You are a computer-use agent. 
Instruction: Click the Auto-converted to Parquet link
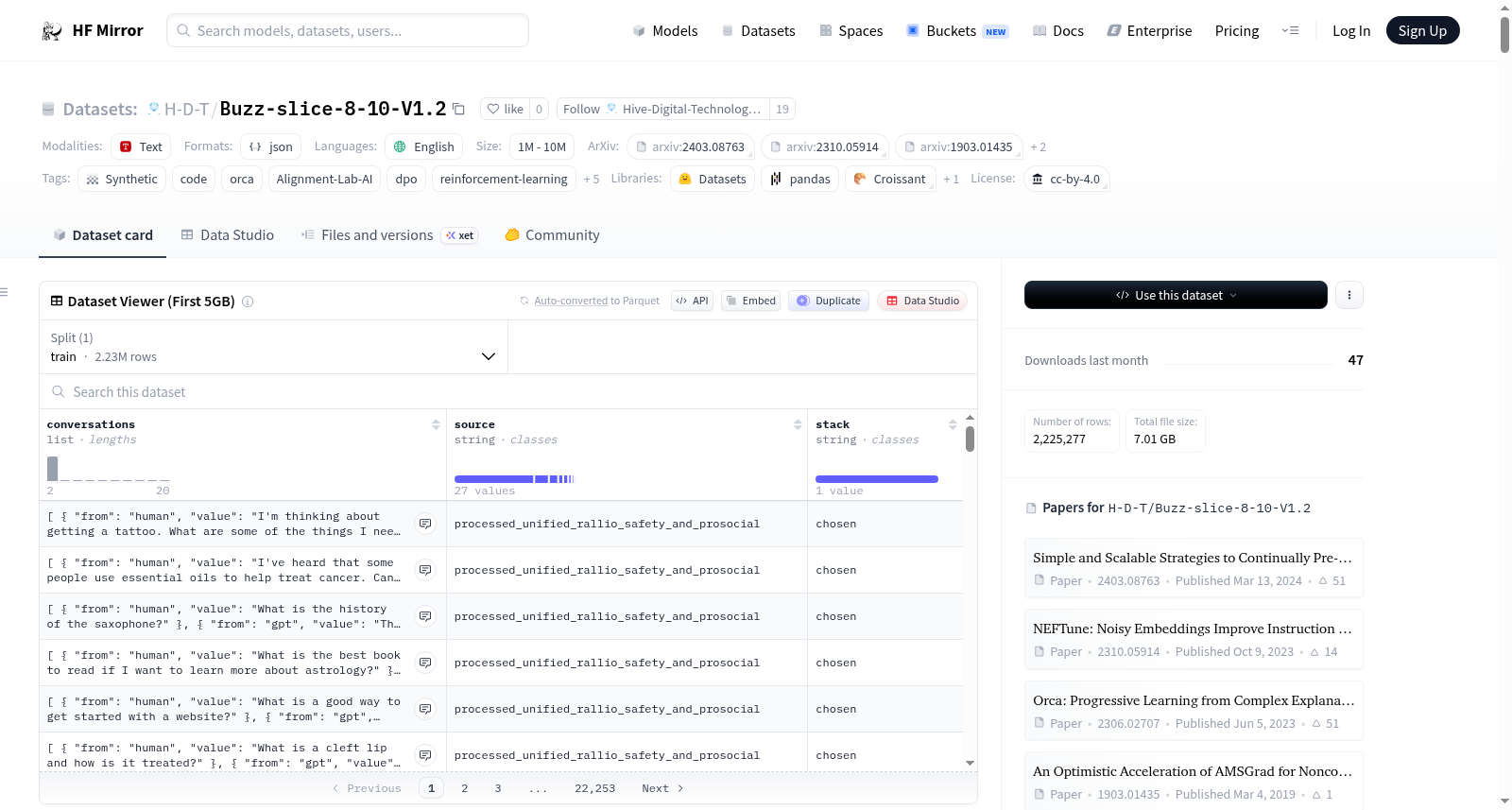click(571, 301)
